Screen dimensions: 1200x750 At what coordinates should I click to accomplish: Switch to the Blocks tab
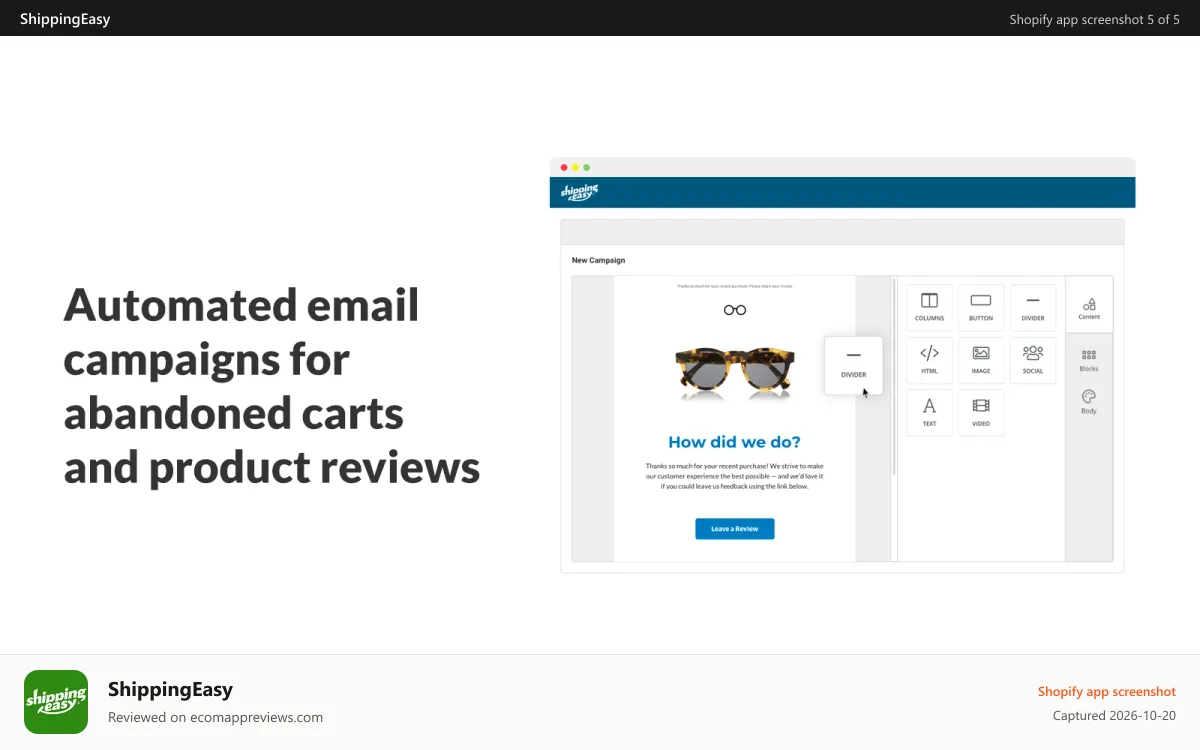[1089, 360]
